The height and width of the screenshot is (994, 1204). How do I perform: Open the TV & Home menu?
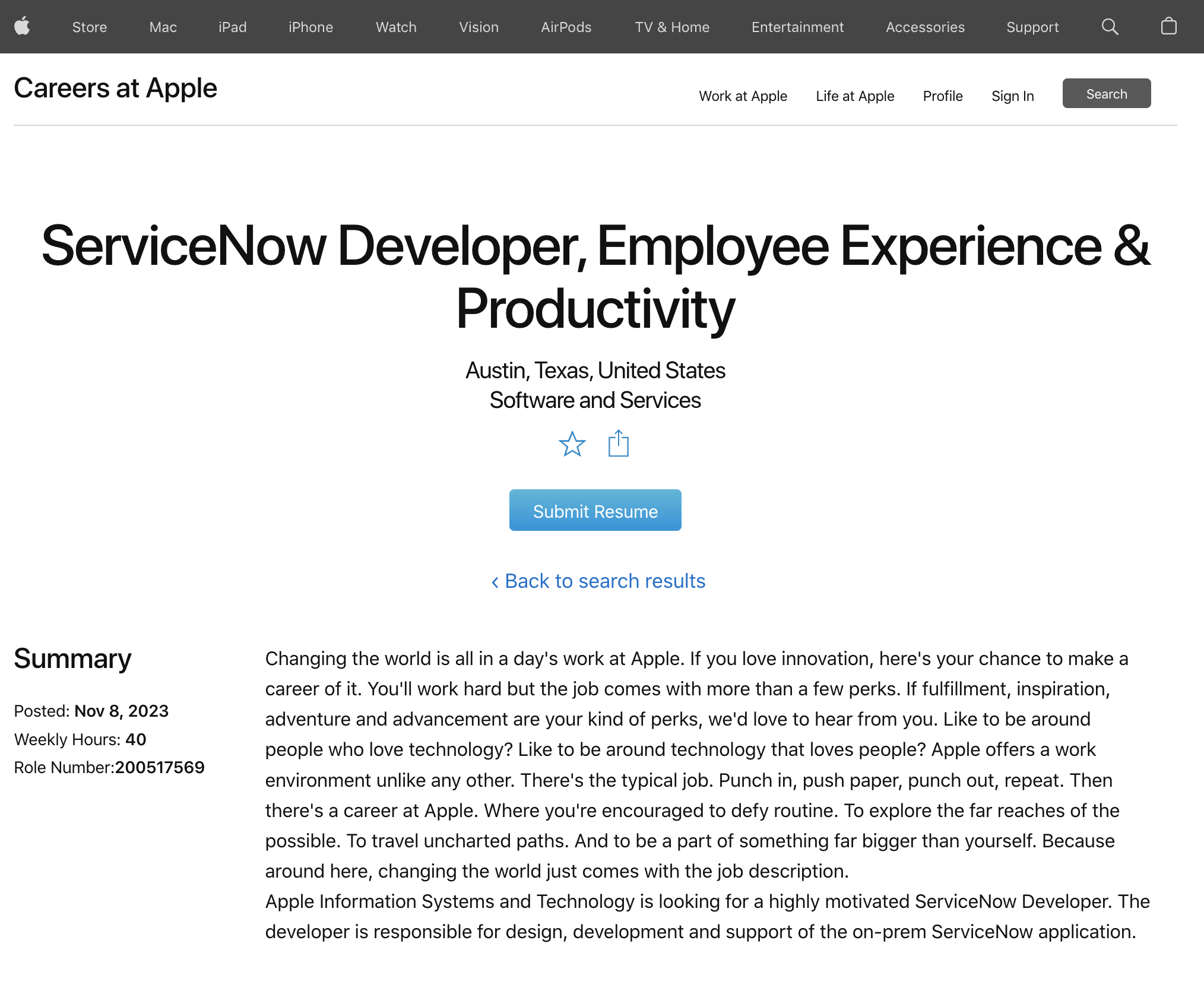[x=671, y=27]
